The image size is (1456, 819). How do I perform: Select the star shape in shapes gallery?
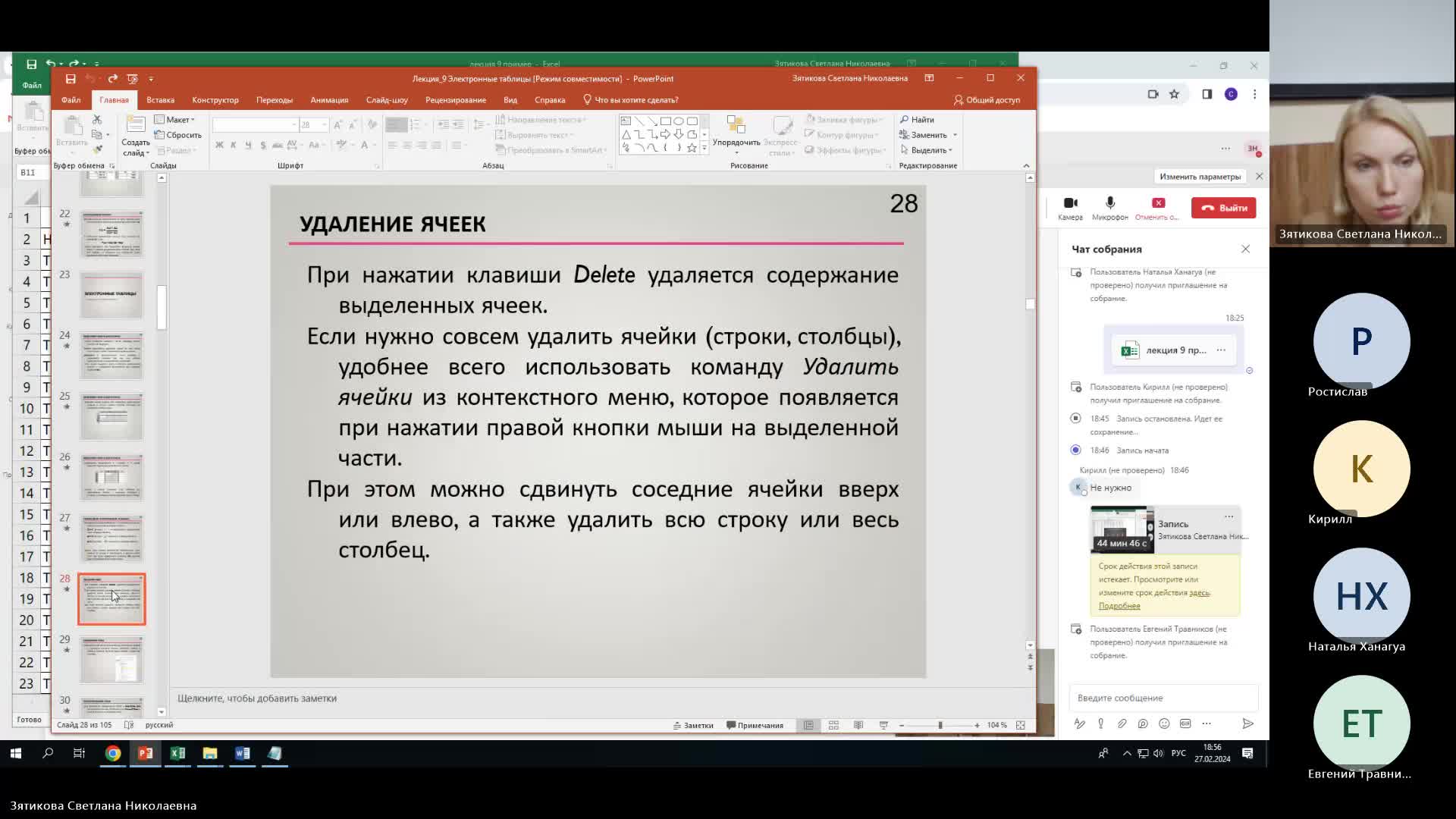click(x=692, y=148)
